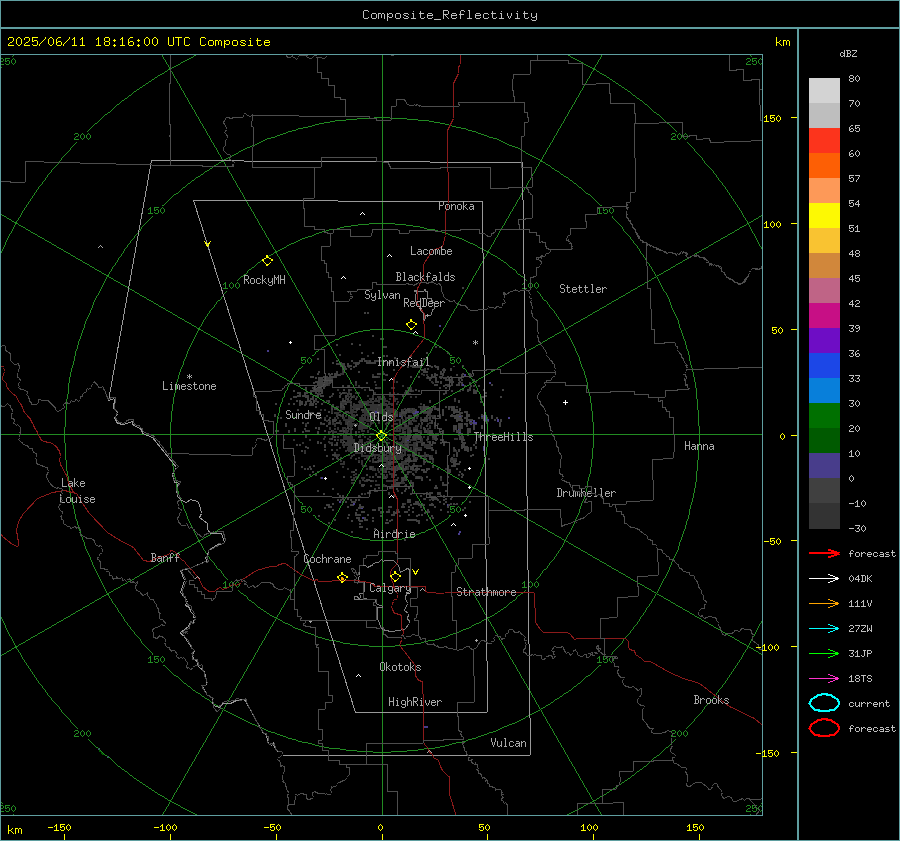Click the cyan 27ZW arrow icon
The image size is (900, 841).
point(824,629)
